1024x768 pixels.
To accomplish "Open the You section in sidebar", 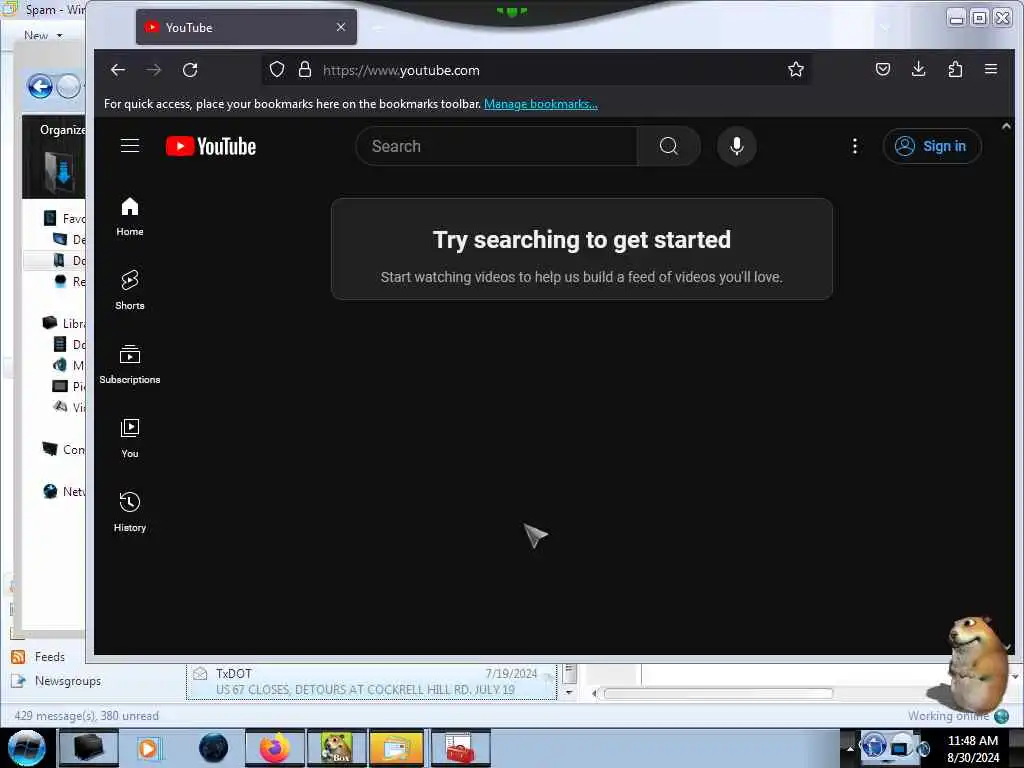I will 130,438.
